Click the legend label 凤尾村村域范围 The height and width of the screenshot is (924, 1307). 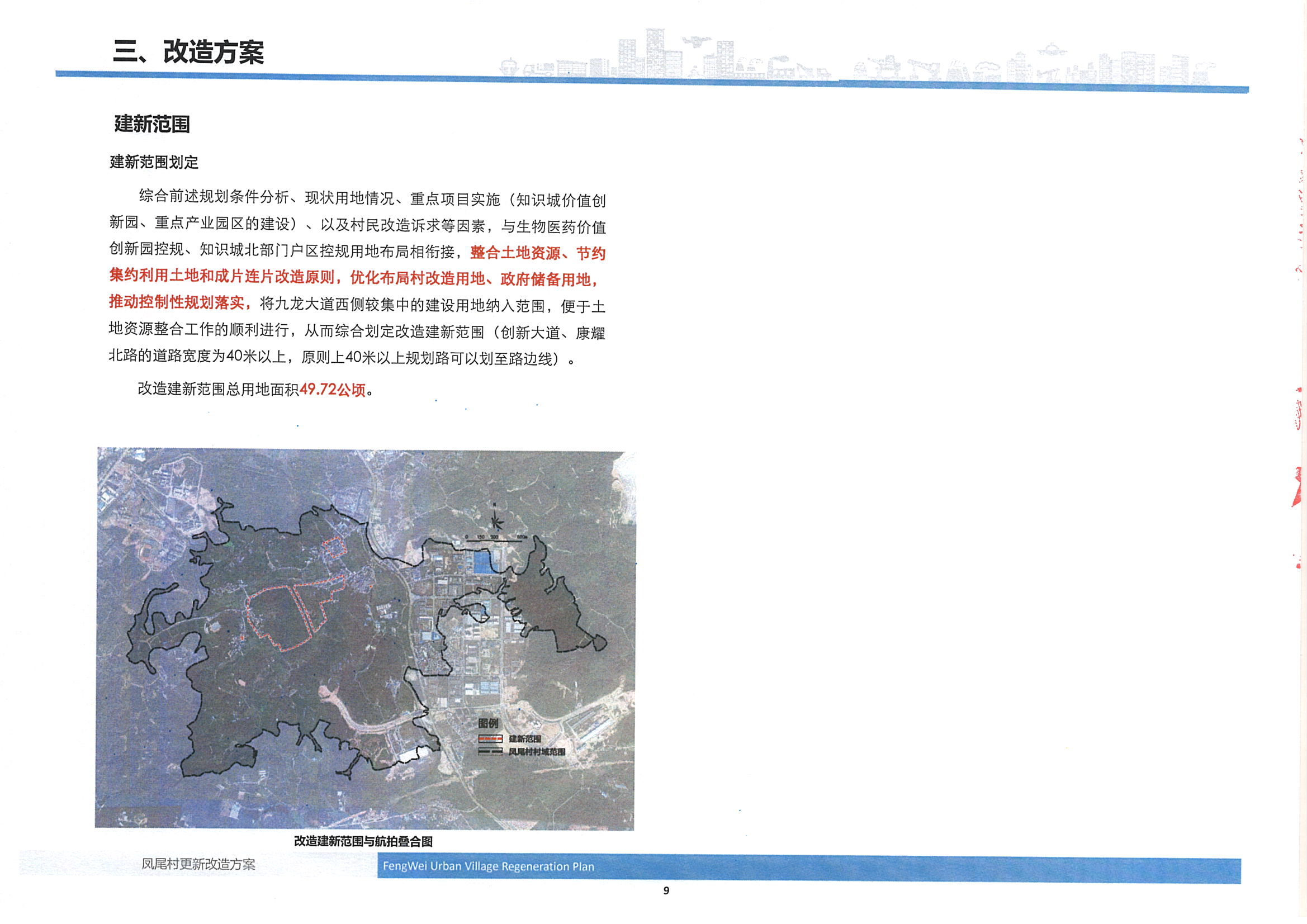click(537, 751)
